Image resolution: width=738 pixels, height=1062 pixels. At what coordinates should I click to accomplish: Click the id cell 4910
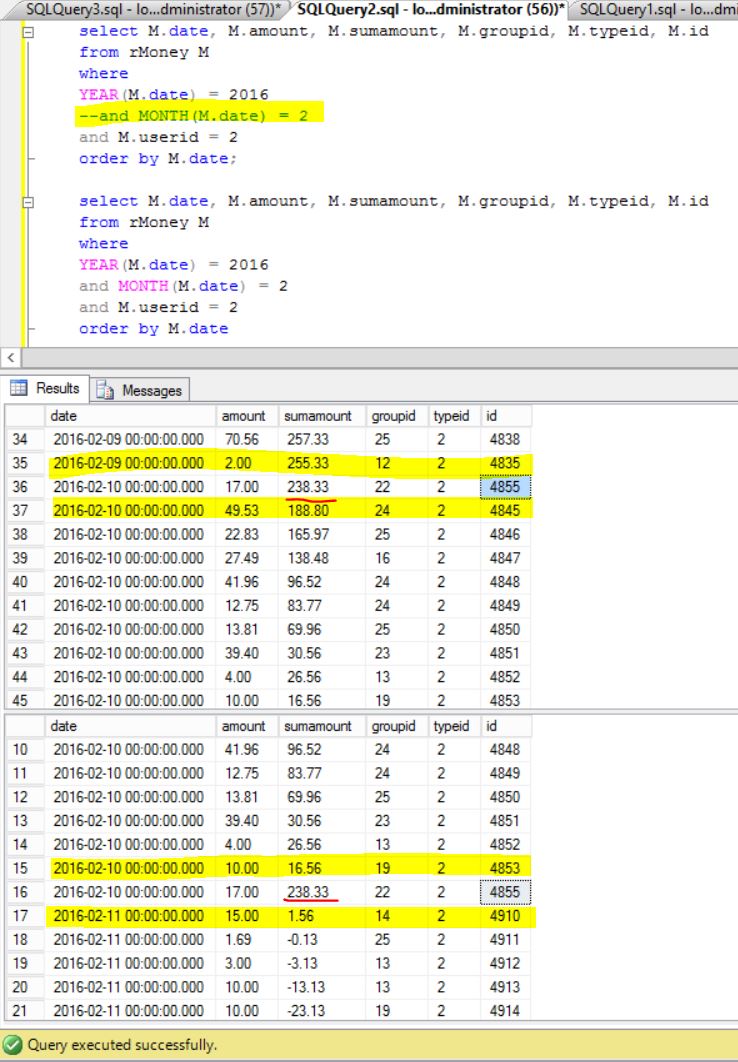click(x=505, y=916)
